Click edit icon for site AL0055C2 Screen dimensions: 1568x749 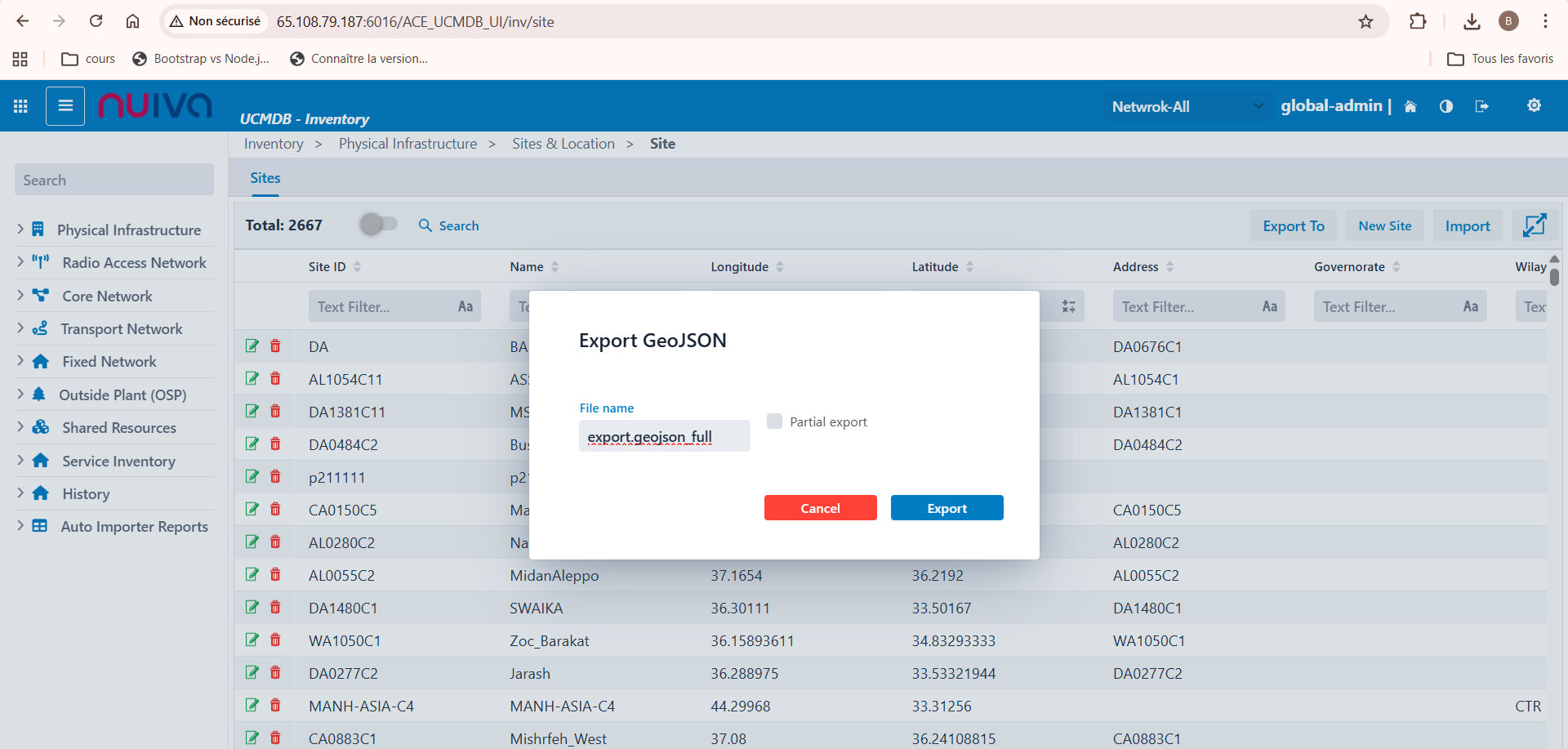tap(252, 575)
